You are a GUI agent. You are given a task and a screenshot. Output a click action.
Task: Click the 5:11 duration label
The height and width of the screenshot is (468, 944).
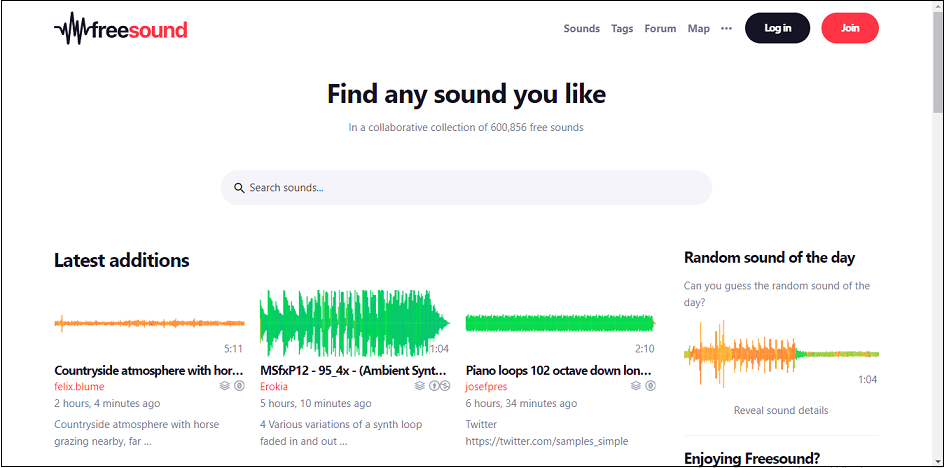pyautogui.click(x=233, y=349)
